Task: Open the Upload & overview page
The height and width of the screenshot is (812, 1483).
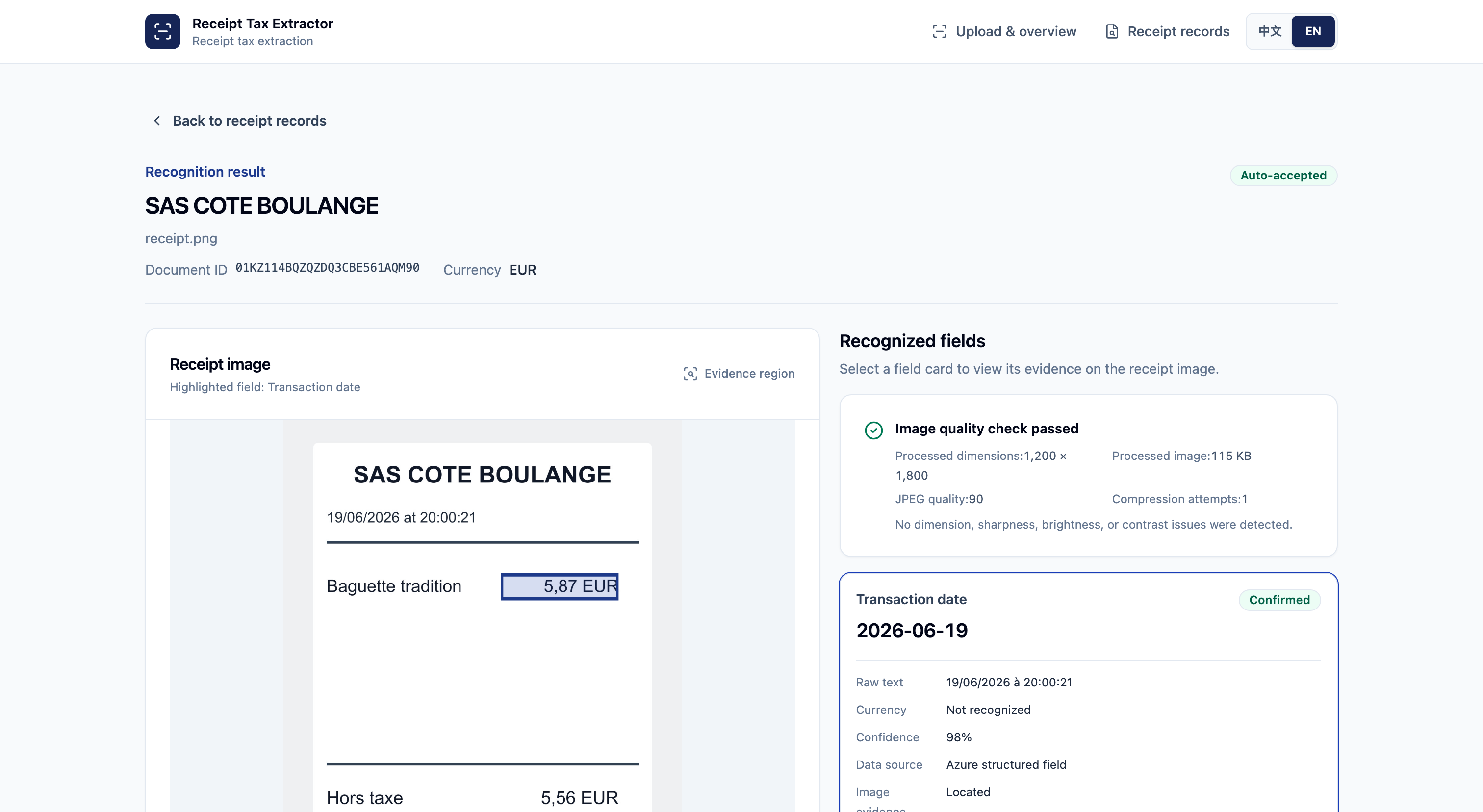Action: pyautogui.click(x=1004, y=32)
